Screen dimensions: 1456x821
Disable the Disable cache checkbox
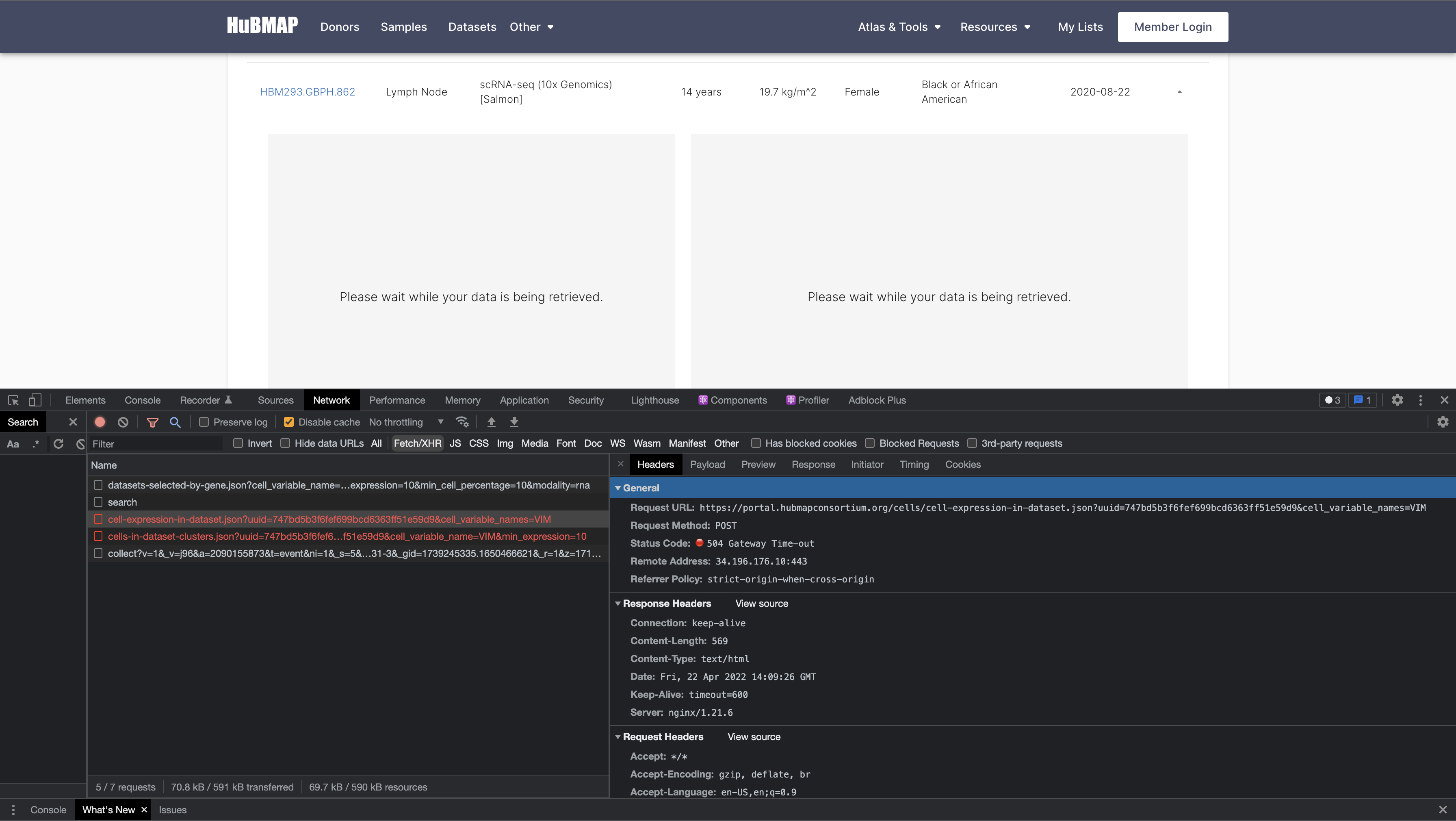pyautogui.click(x=289, y=422)
